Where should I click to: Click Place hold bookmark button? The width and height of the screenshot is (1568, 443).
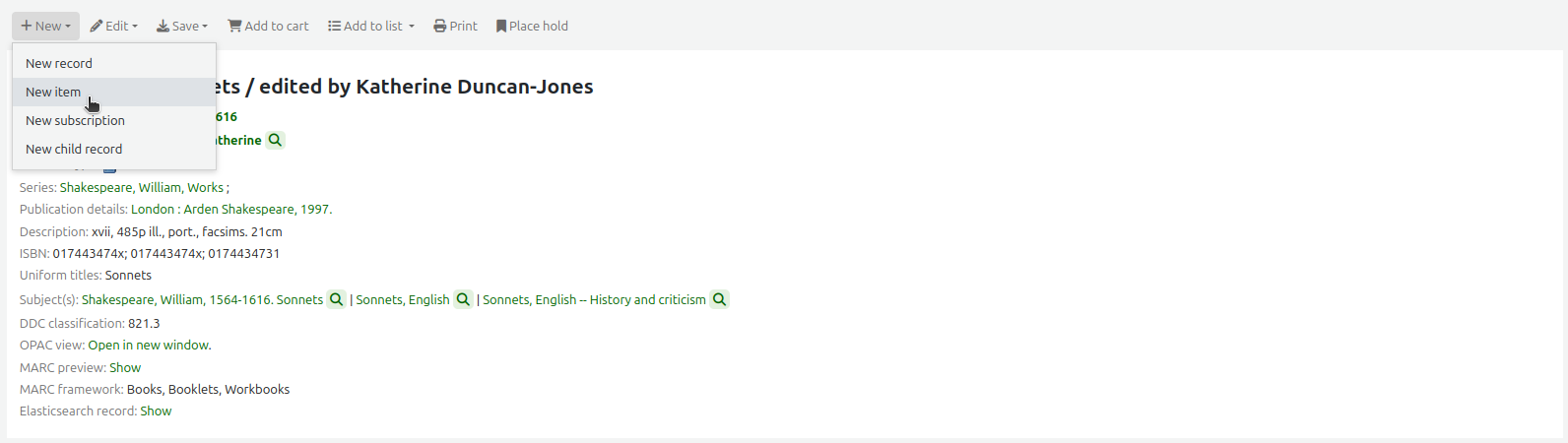point(532,26)
